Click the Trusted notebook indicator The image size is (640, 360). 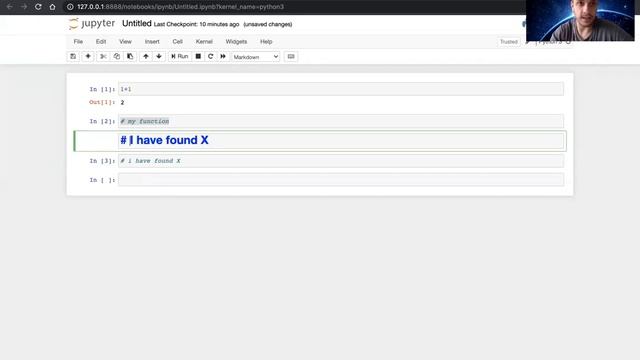click(509, 42)
